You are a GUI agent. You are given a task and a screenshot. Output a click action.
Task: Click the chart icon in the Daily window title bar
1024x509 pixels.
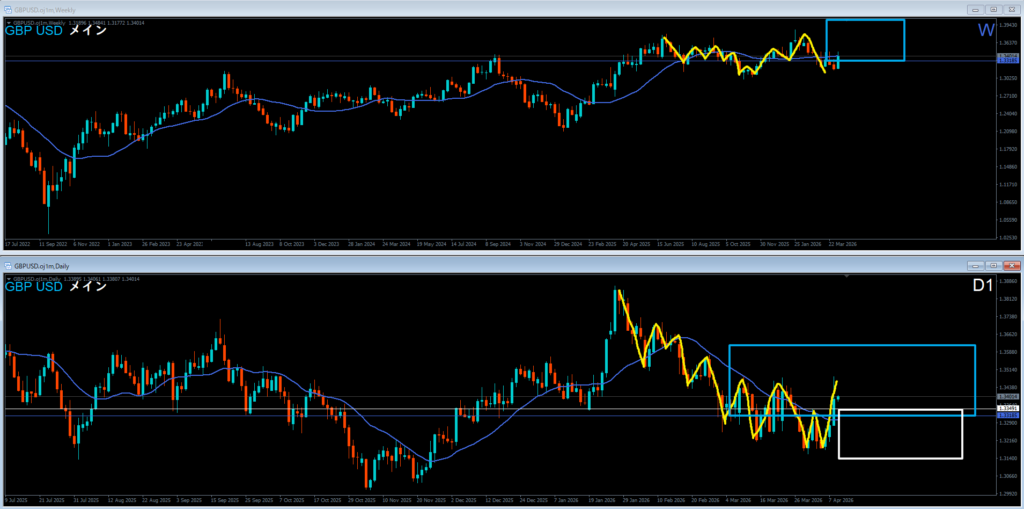8,265
